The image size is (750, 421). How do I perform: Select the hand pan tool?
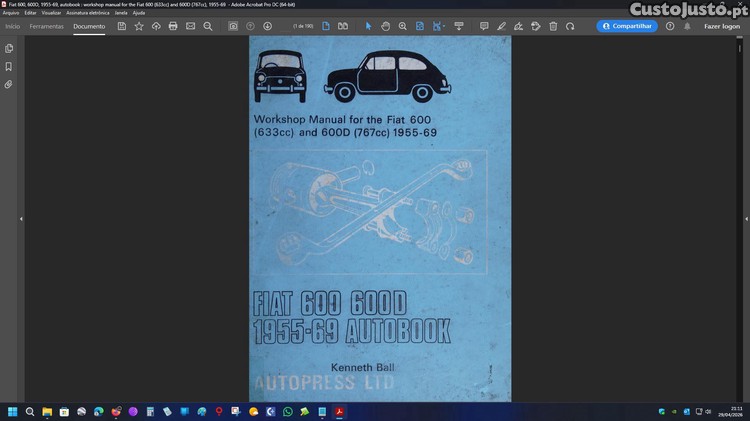tap(386, 26)
